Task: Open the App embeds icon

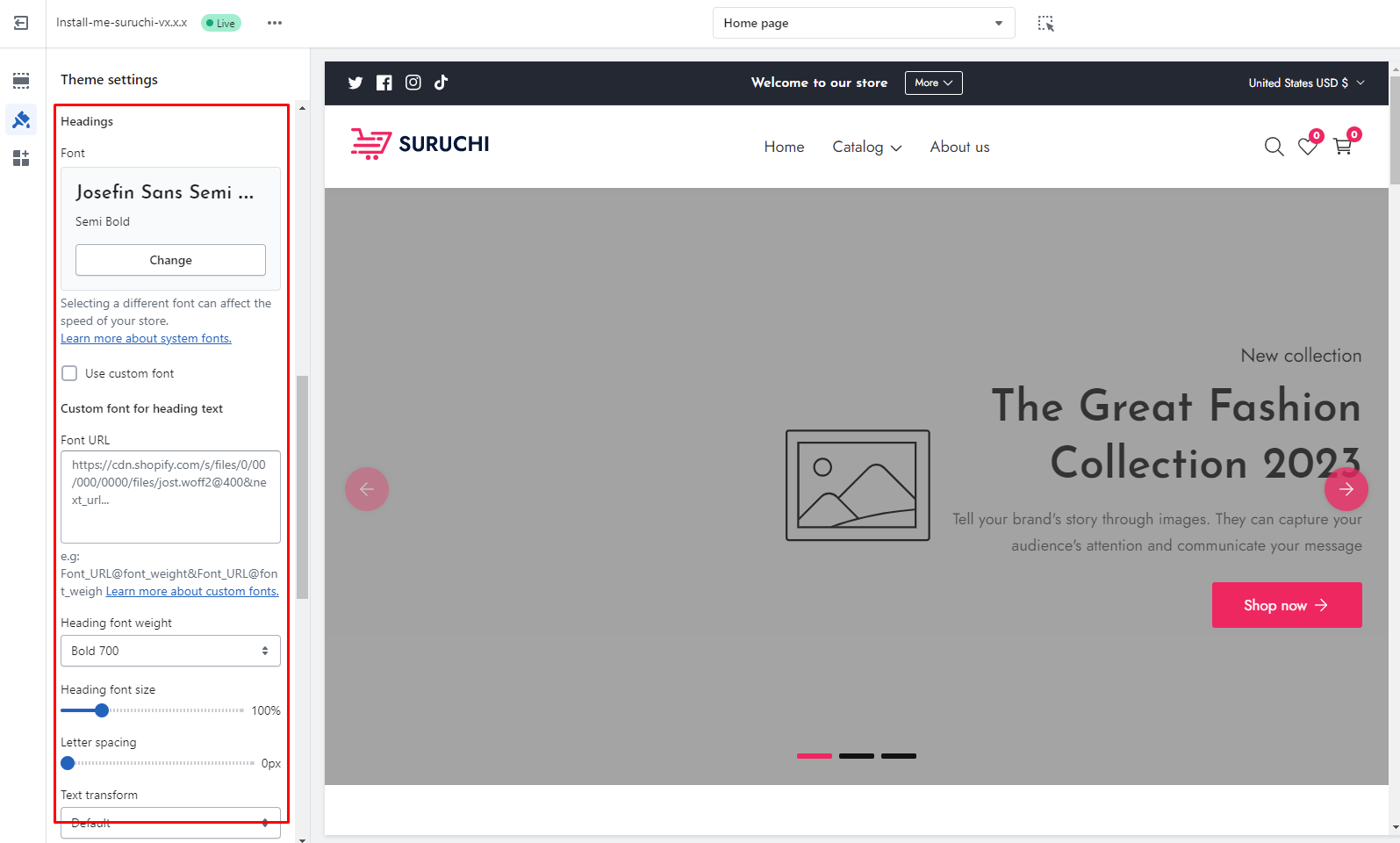Action: click(x=21, y=158)
